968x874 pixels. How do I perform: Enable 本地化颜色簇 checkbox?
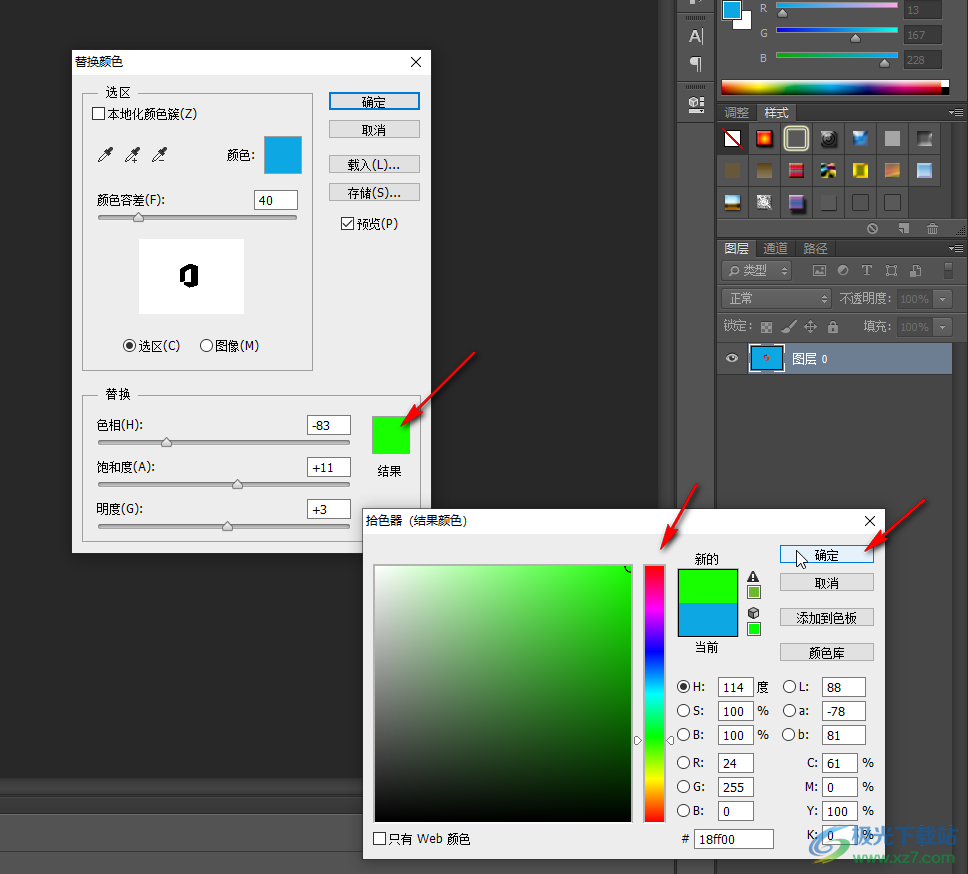(x=98, y=114)
